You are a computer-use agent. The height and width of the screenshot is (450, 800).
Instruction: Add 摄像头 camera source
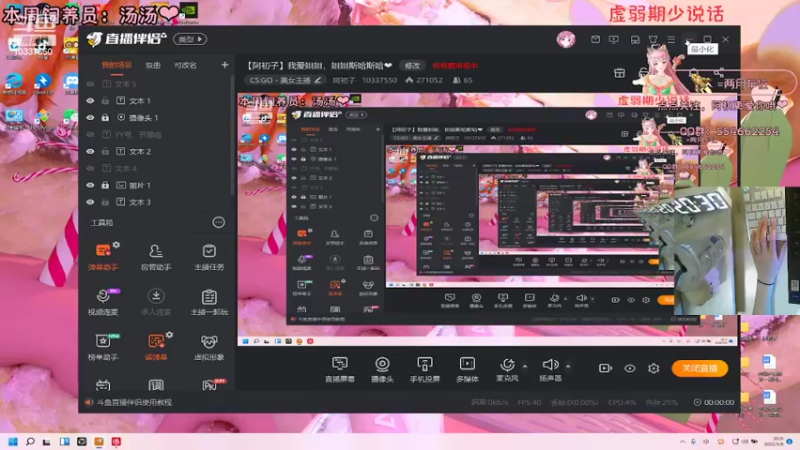pos(382,369)
